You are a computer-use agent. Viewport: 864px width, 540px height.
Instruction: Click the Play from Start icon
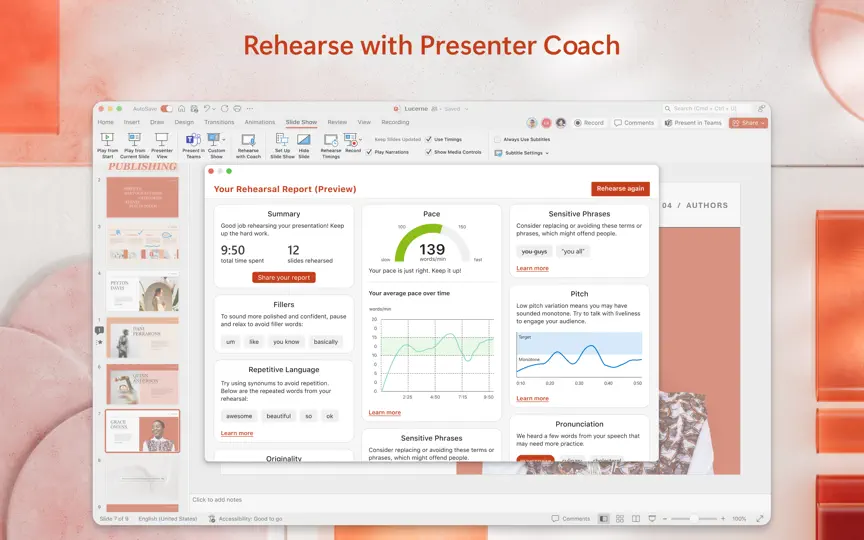(x=107, y=139)
